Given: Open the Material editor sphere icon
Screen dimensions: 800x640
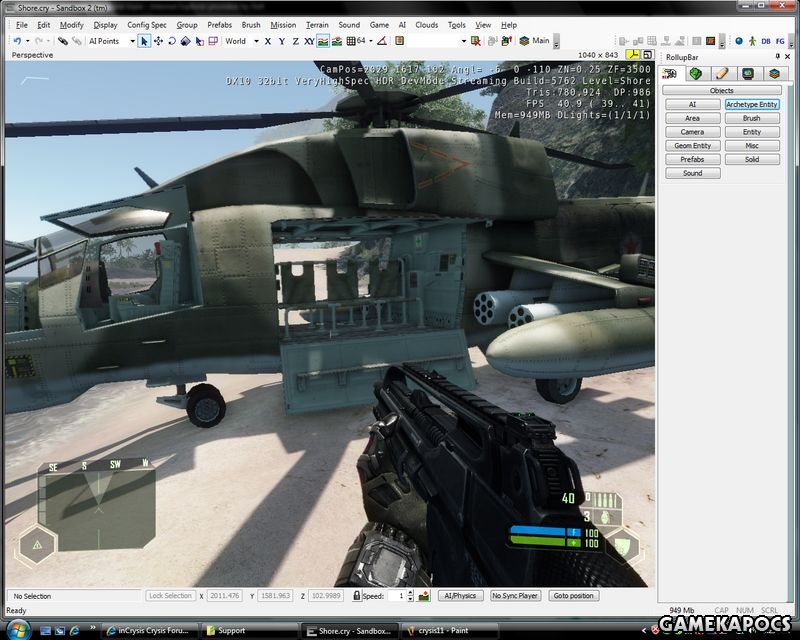Looking at the screenshot, I should (739, 41).
